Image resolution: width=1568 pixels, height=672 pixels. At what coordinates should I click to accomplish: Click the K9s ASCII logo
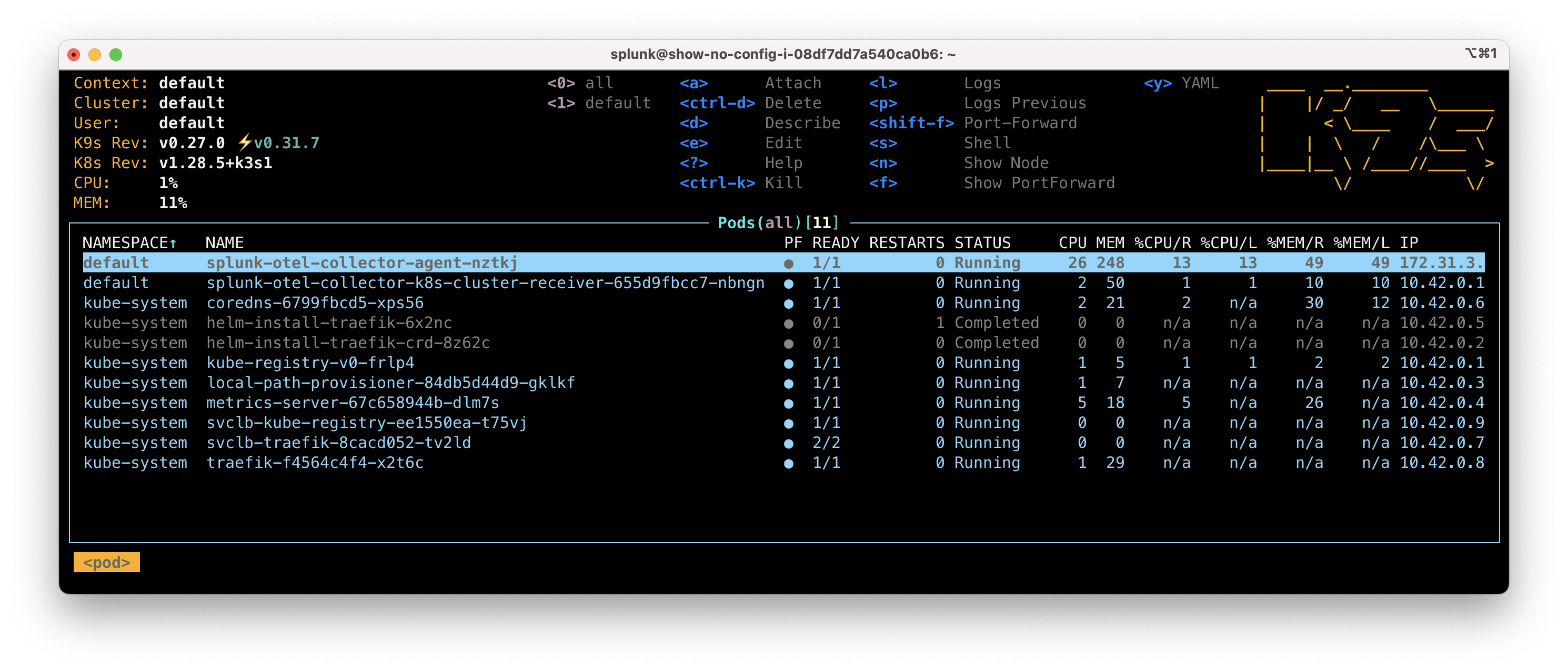coord(1377,137)
